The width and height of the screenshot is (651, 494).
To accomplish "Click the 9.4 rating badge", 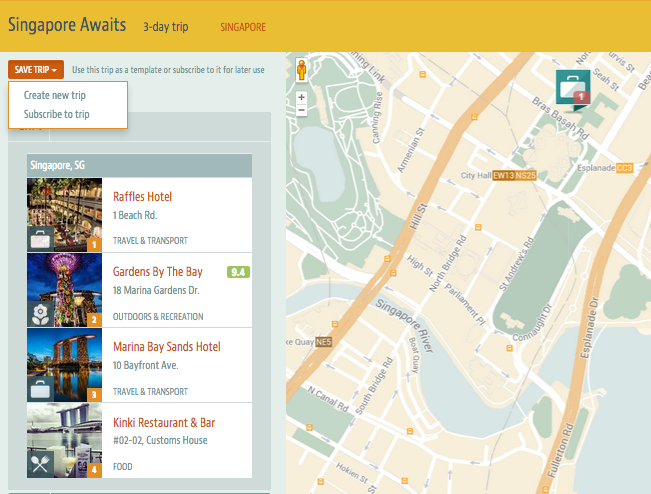I will tap(238, 272).
